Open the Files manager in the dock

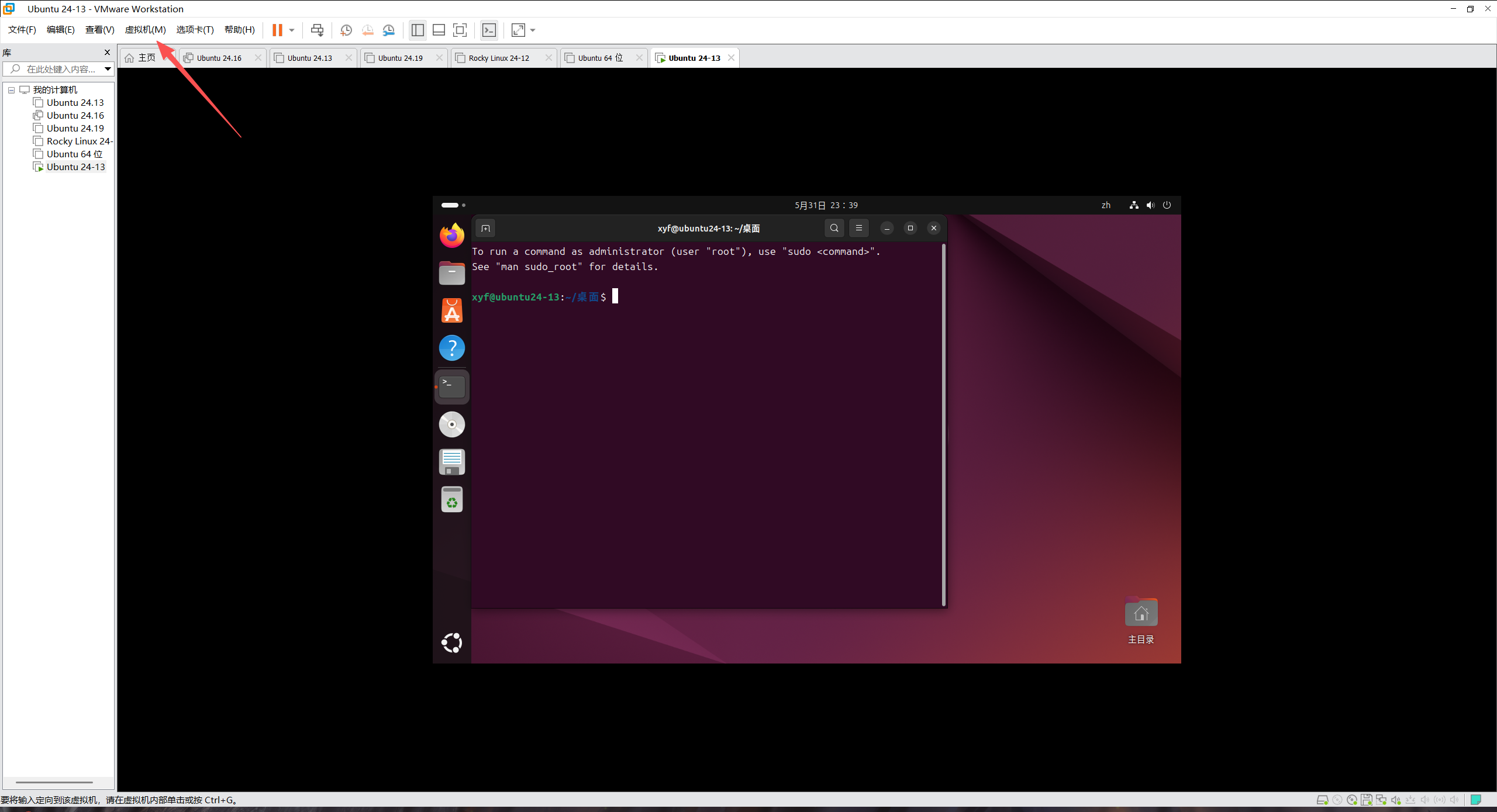pyautogui.click(x=452, y=273)
